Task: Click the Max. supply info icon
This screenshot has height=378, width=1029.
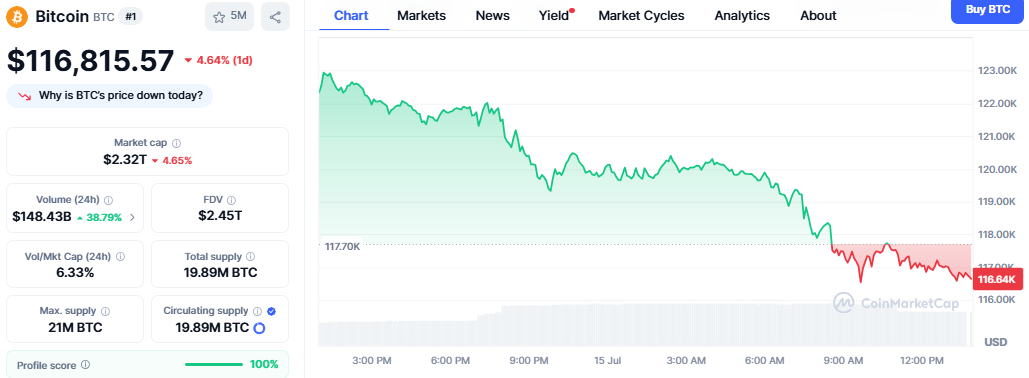Action: click(105, 311)
